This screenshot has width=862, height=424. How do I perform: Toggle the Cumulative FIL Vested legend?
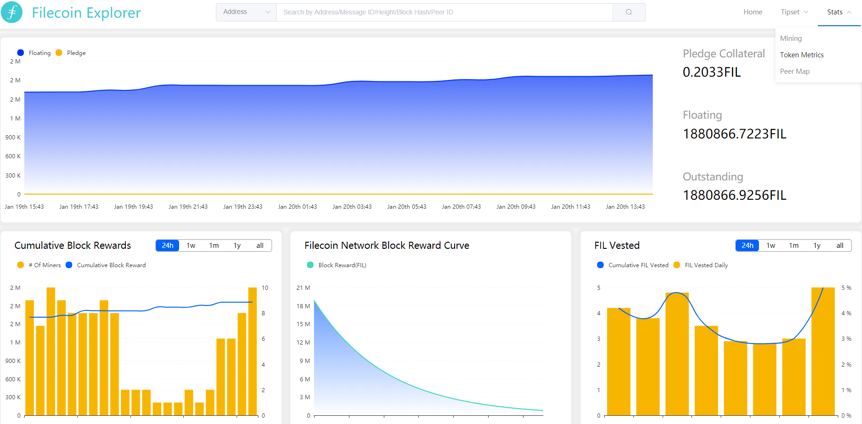click(633, 265)
